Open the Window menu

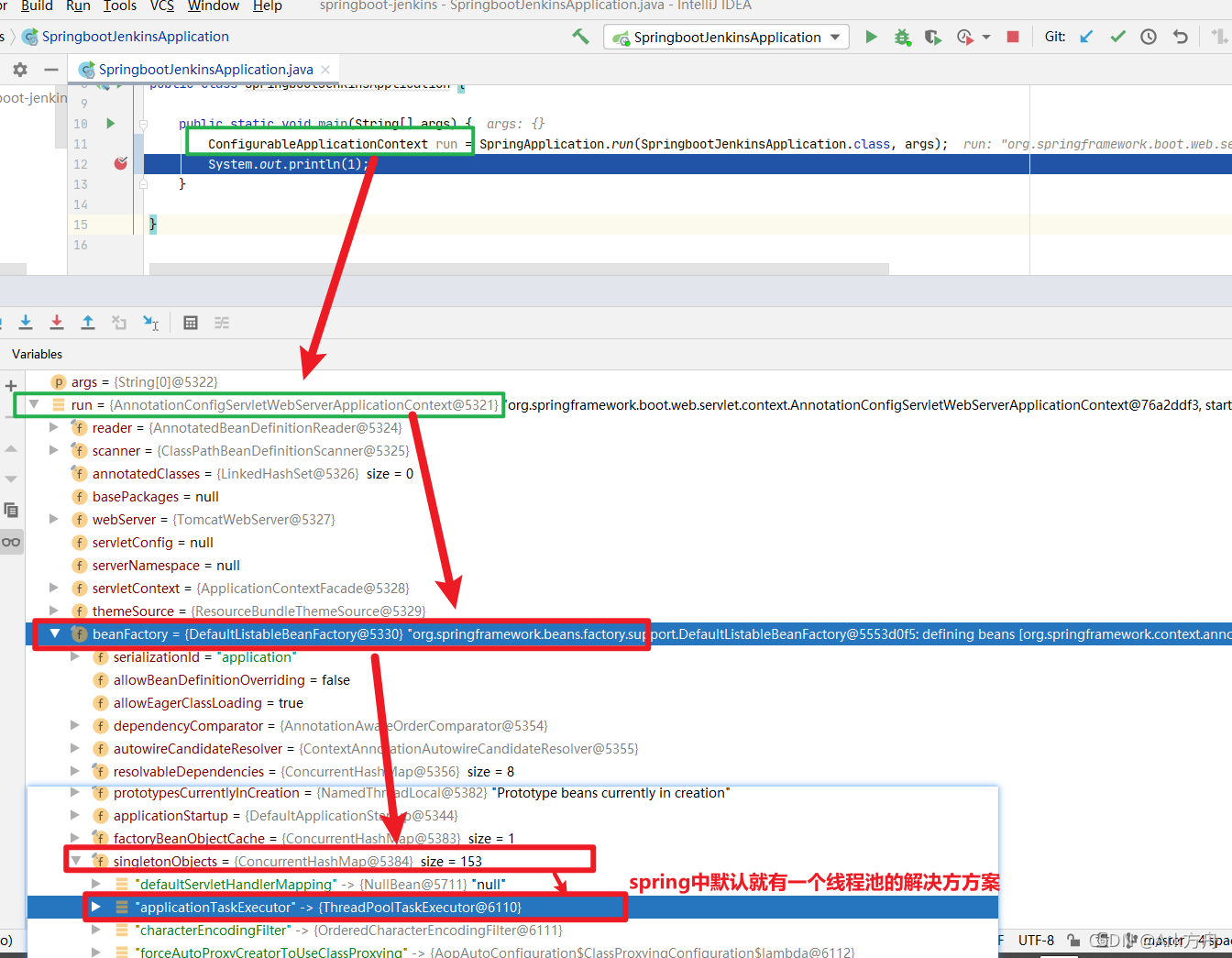(x=214, y=6)
